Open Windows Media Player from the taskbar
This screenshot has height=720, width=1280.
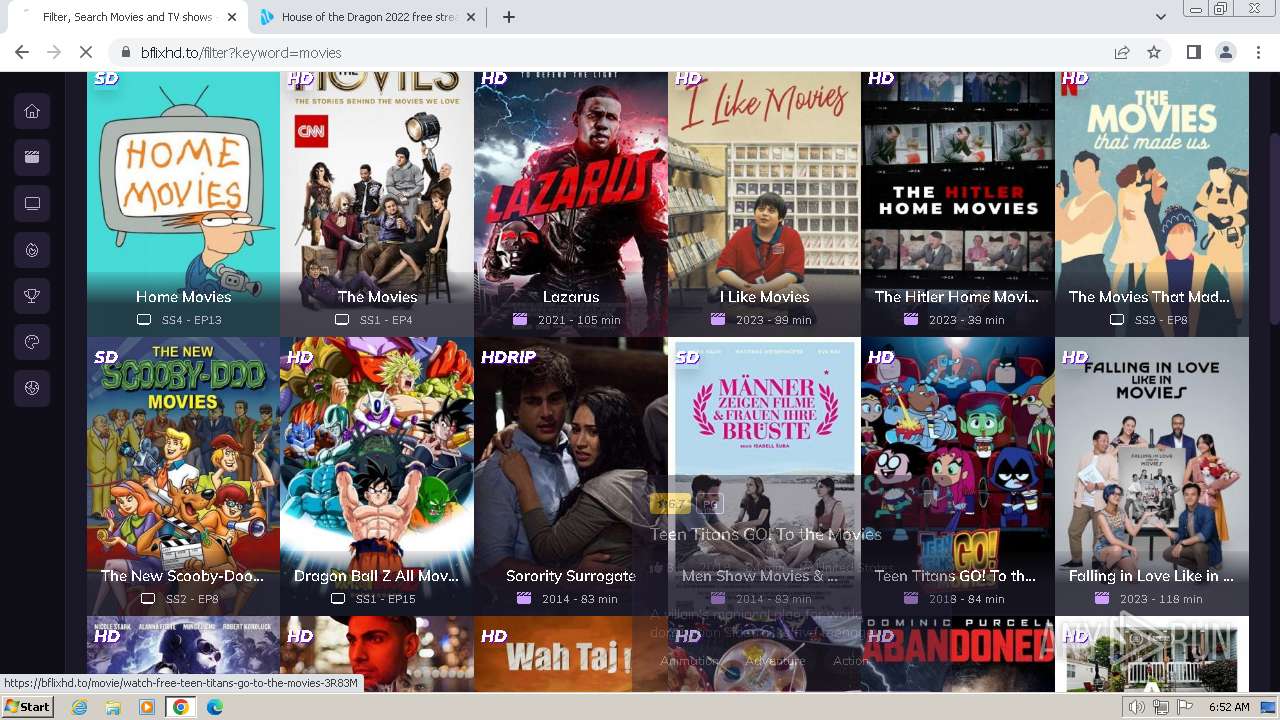[x=147, y=707]
